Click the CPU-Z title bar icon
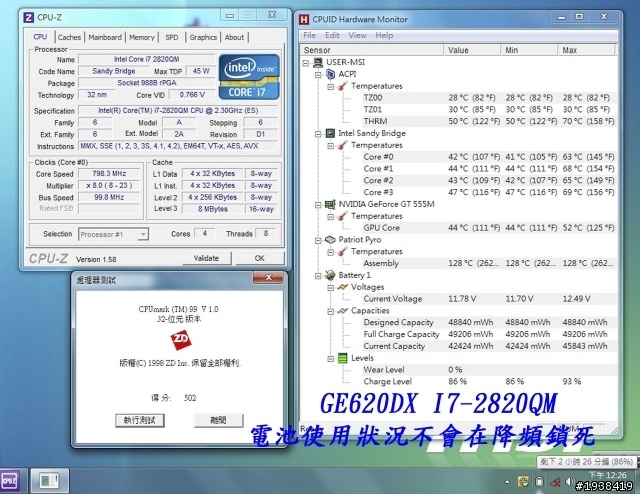The width and height of the screenshot is (640, 494). click(29, 17)
